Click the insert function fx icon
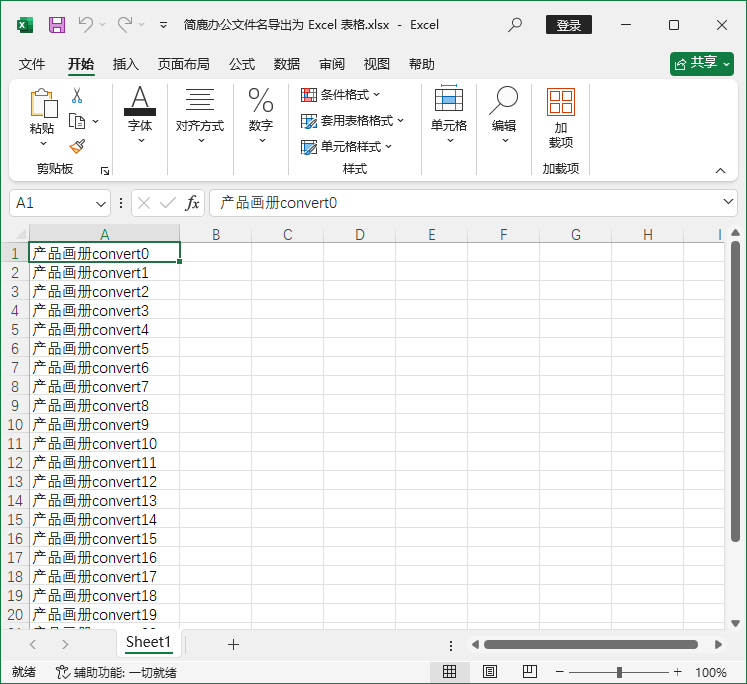747x684 pixels. (x=193, y=203)
